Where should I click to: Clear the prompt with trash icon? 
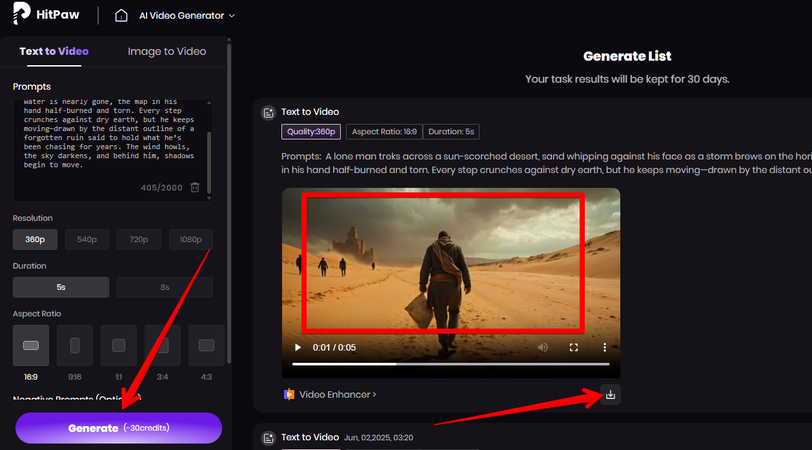(x=195, y=187)
